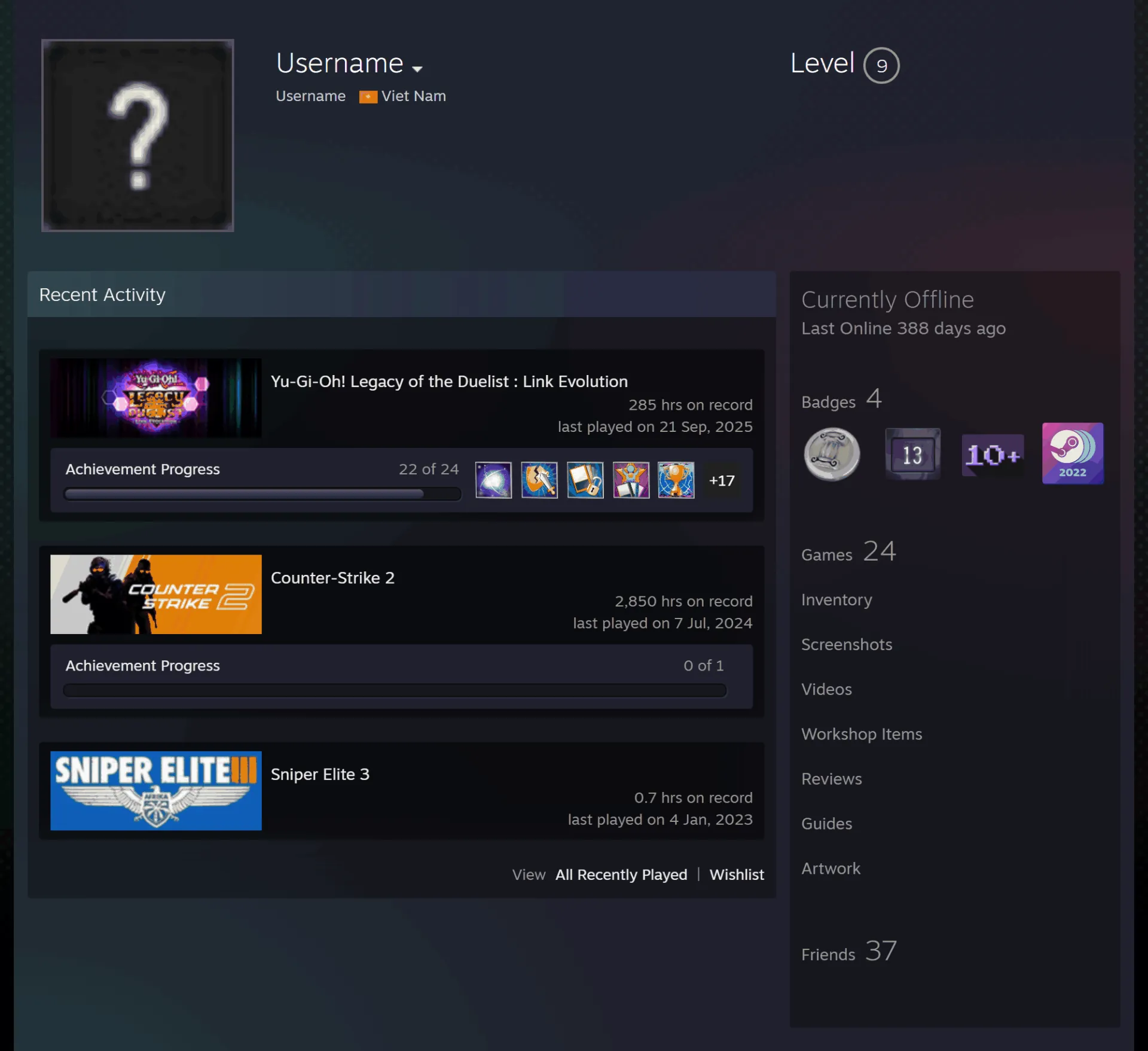1148x1051 pixels.
Task: Click the Last Online 388 days ago text
Action: click(x=903, y=328)
